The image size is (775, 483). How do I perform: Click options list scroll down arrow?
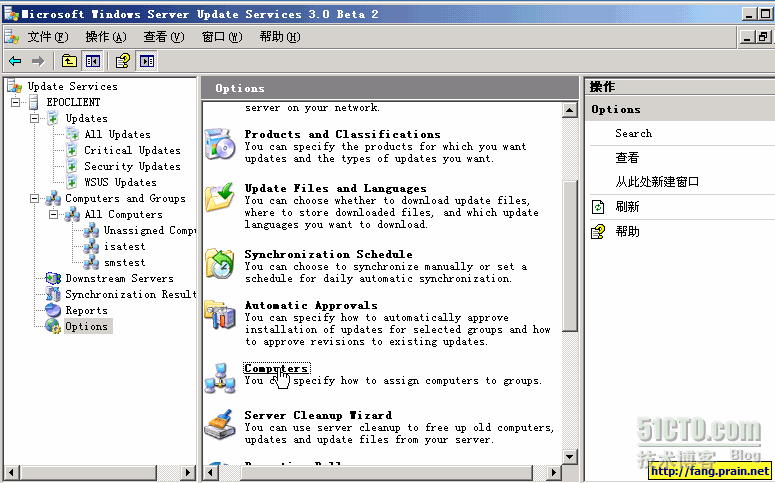click(x=570, y=457)
